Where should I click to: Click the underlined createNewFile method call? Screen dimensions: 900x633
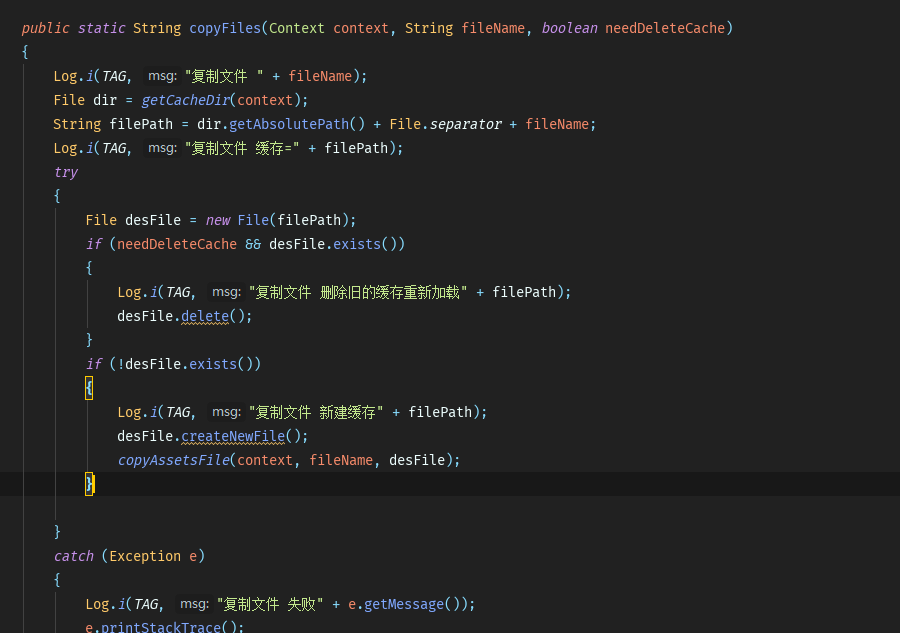pos(232,435)
